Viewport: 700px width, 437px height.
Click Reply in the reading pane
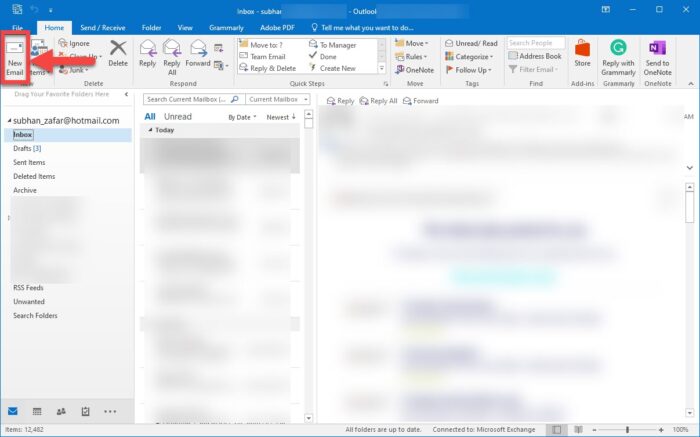(x=340, y=101)
